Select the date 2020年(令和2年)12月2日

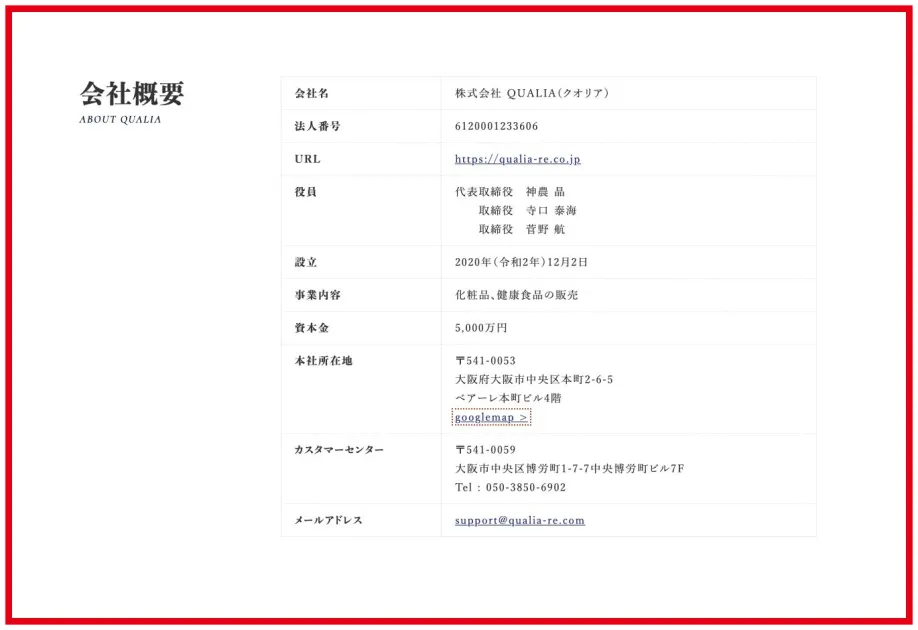coord(521,262)
